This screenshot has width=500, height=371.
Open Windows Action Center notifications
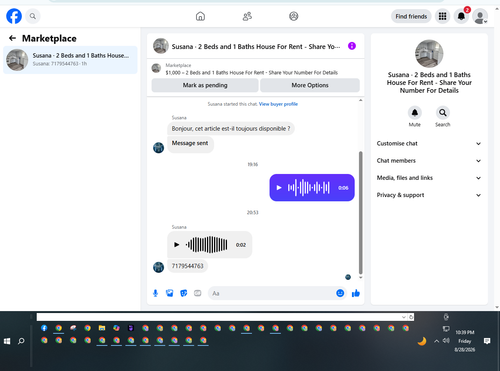487,341
